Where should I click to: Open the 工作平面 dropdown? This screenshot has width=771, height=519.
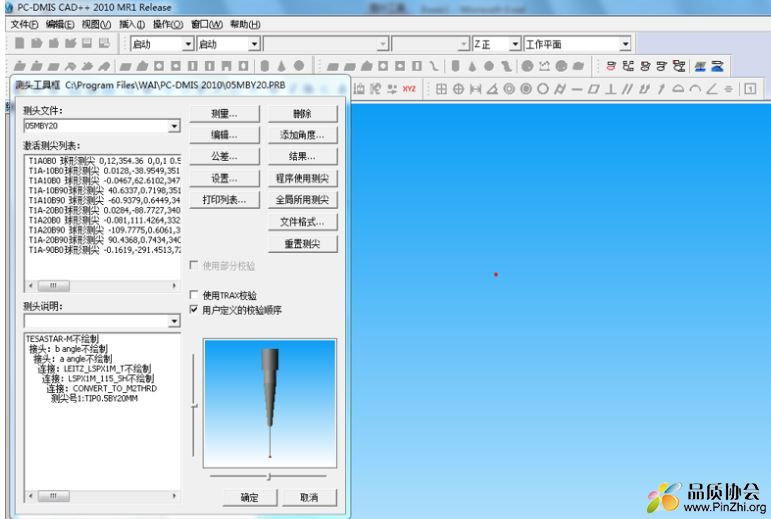click(x=625, y=44)
